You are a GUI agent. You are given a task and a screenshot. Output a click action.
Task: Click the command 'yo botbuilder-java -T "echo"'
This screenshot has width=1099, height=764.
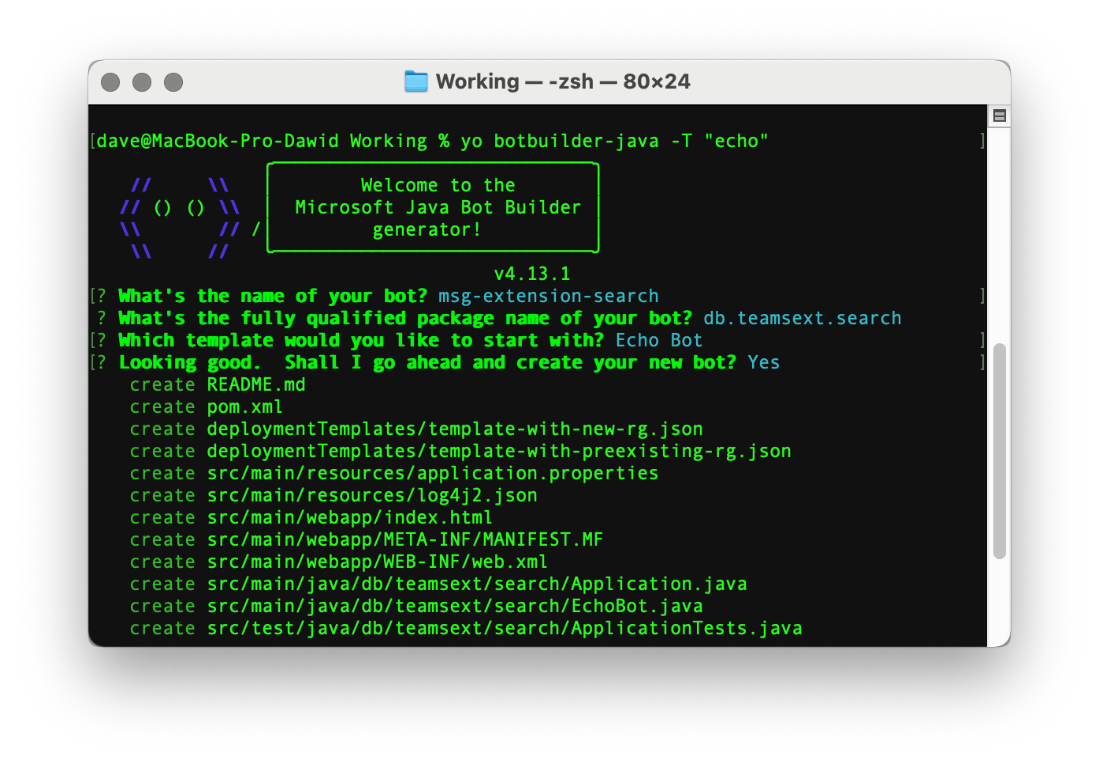(614, 141)
